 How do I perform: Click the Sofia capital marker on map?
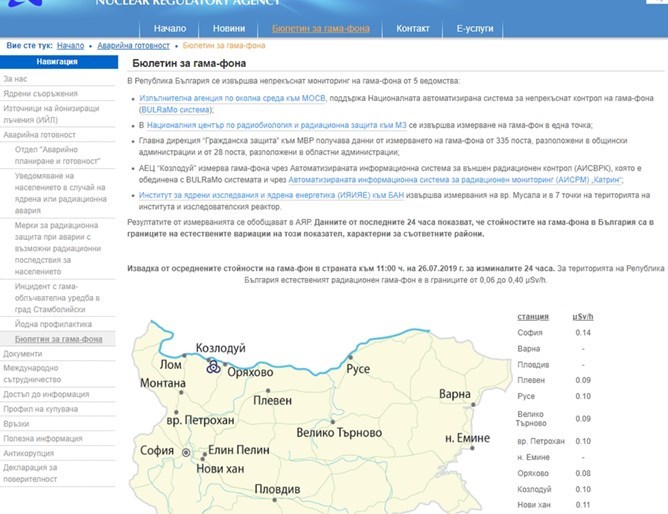[185, 453]
